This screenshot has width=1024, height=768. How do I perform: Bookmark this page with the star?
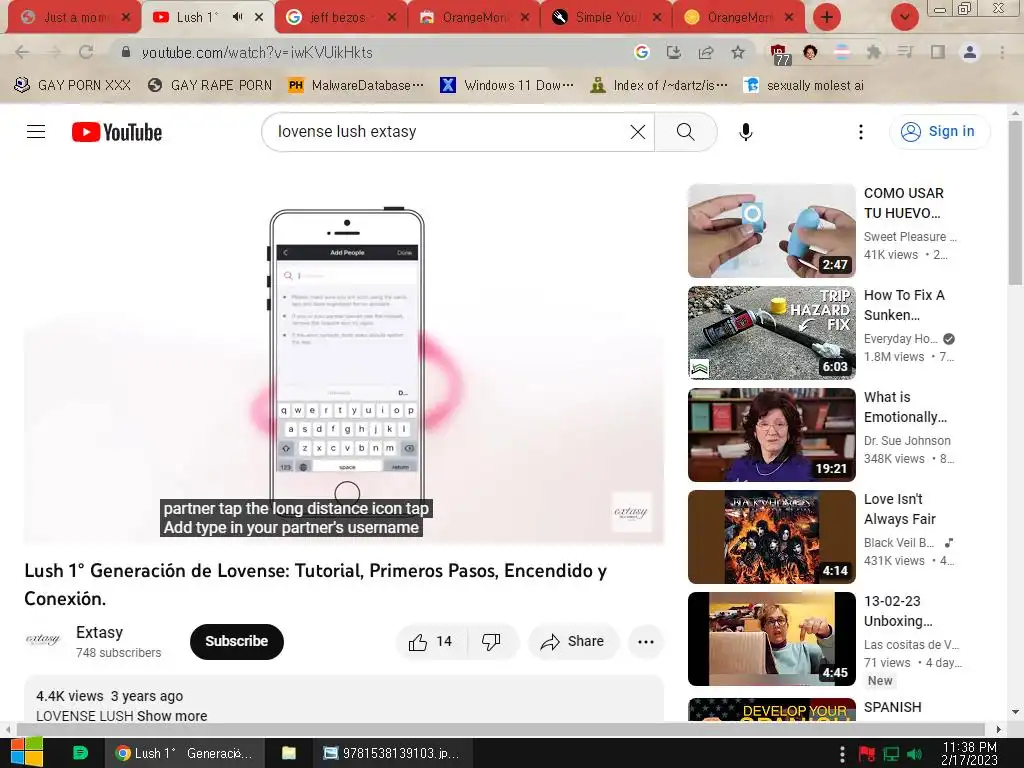(x=738, y=52)
